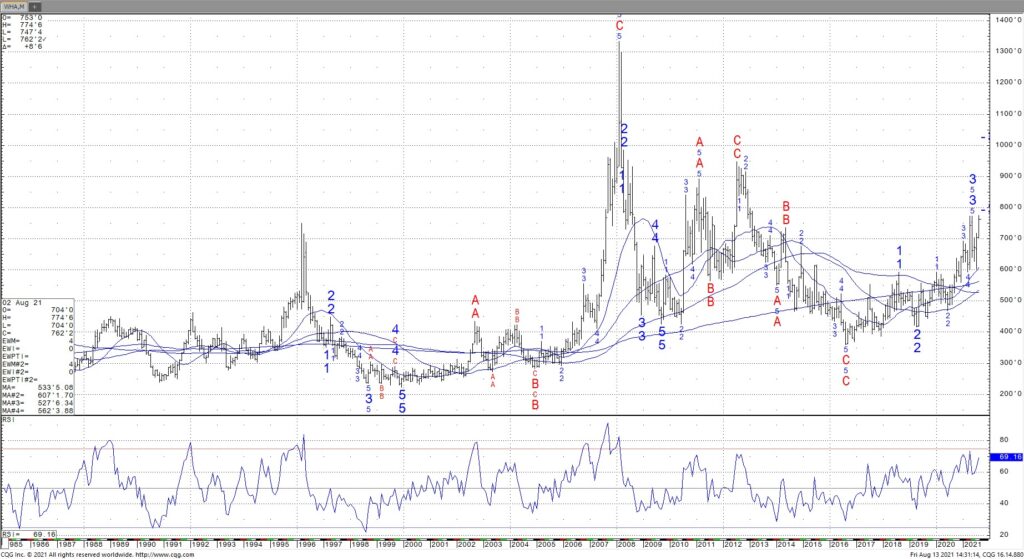Click the red C label at 2016 low
Viewport: 1024px width, 559px height.
point(846,381)
